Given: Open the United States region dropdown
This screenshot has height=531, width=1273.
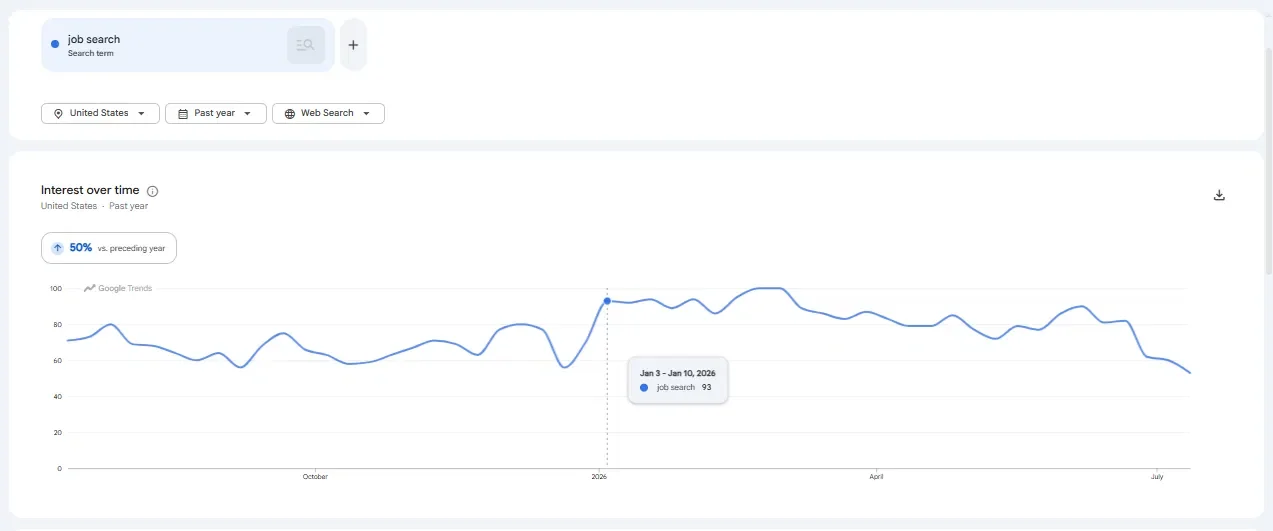Looking at the screenshot, I should coord(100,113).
